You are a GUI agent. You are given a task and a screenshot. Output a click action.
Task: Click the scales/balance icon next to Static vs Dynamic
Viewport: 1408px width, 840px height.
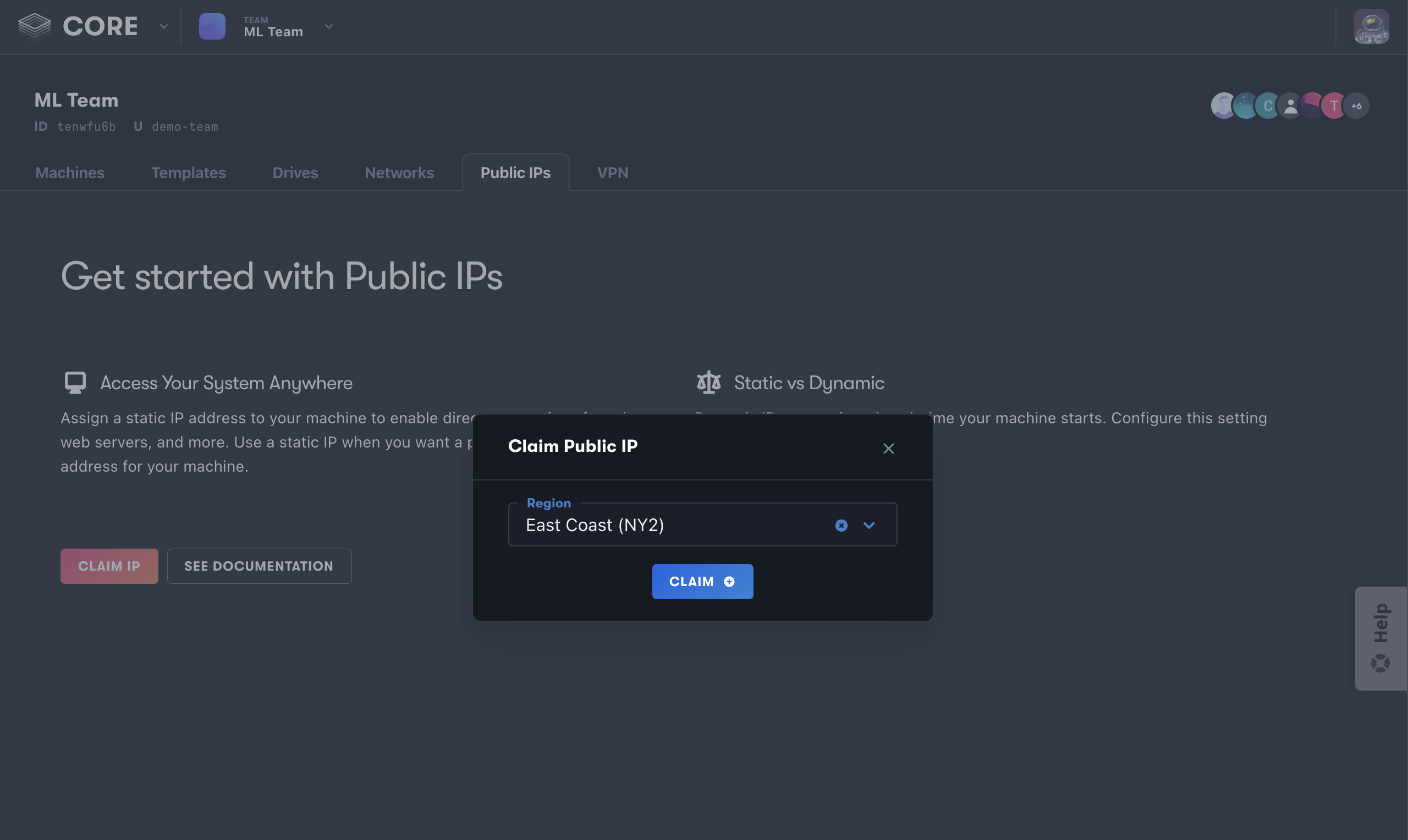coord(708,383)
